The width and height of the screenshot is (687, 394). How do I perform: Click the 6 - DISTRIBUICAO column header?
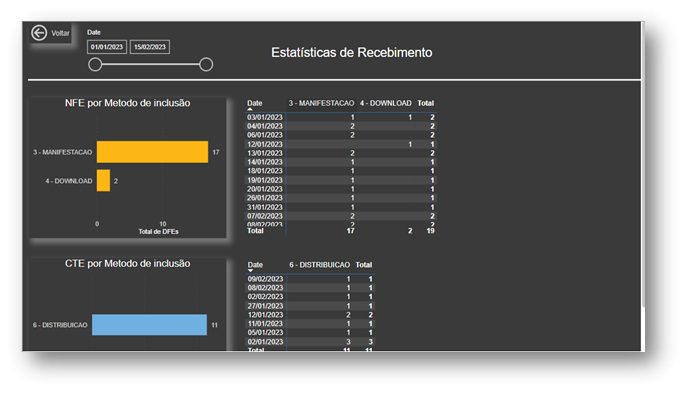(x=319, y=265)
